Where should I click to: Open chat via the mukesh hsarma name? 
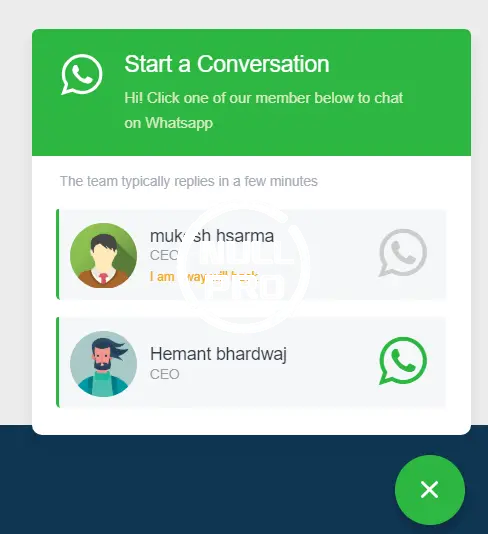click(212, 236)
